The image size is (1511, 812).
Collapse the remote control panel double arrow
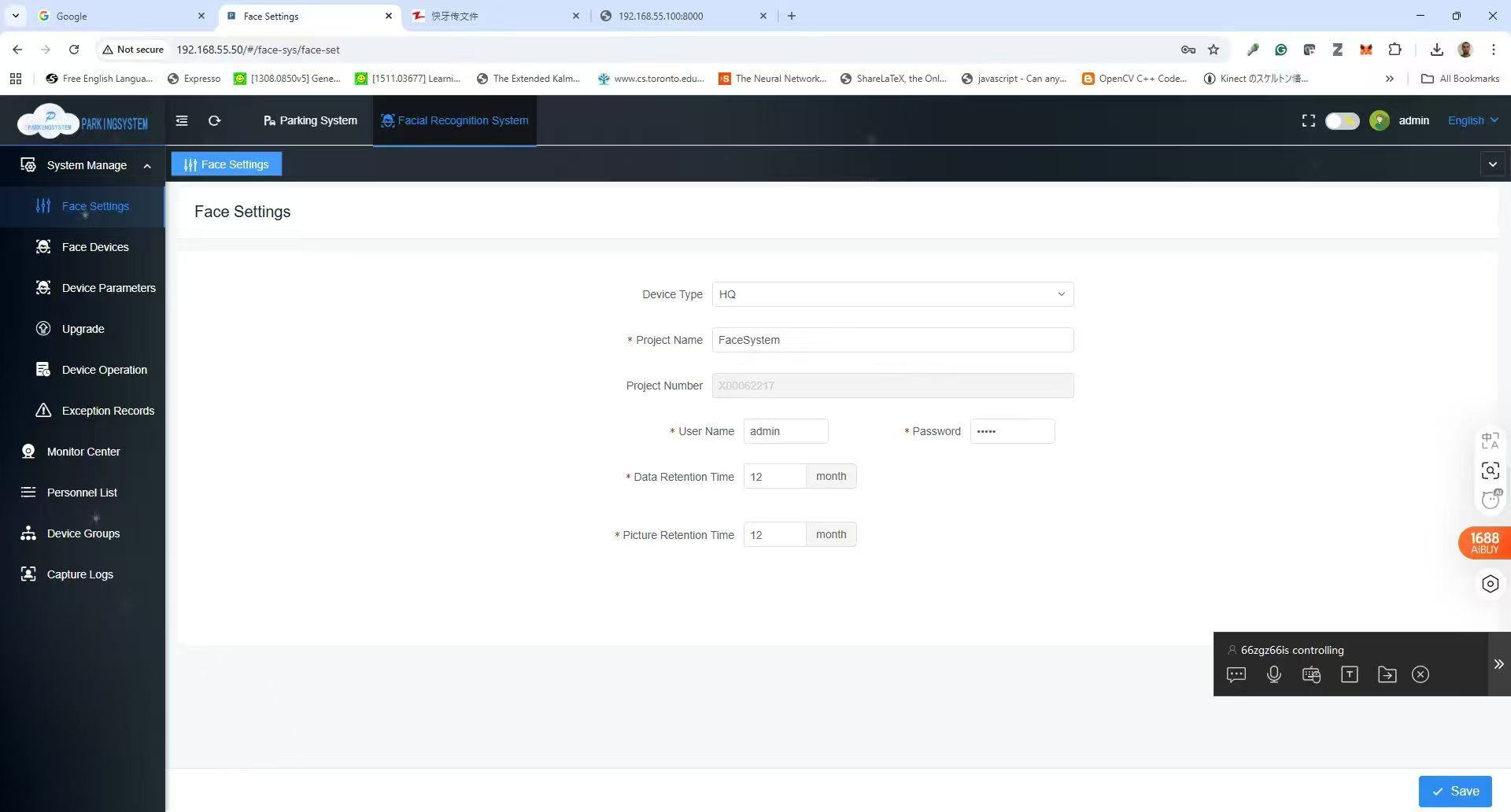[1499, 664]
